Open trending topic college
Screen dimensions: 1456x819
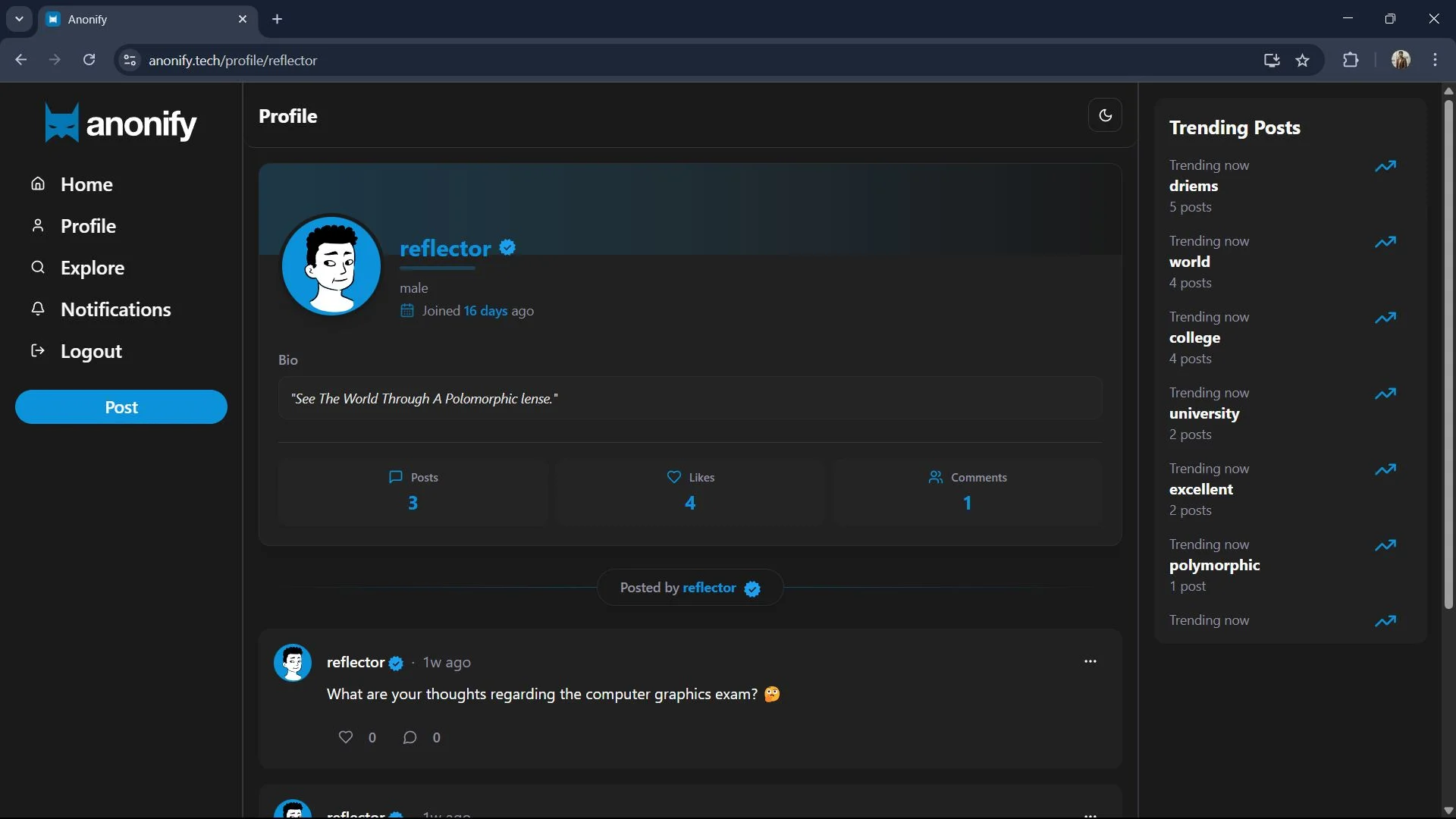1195,337
